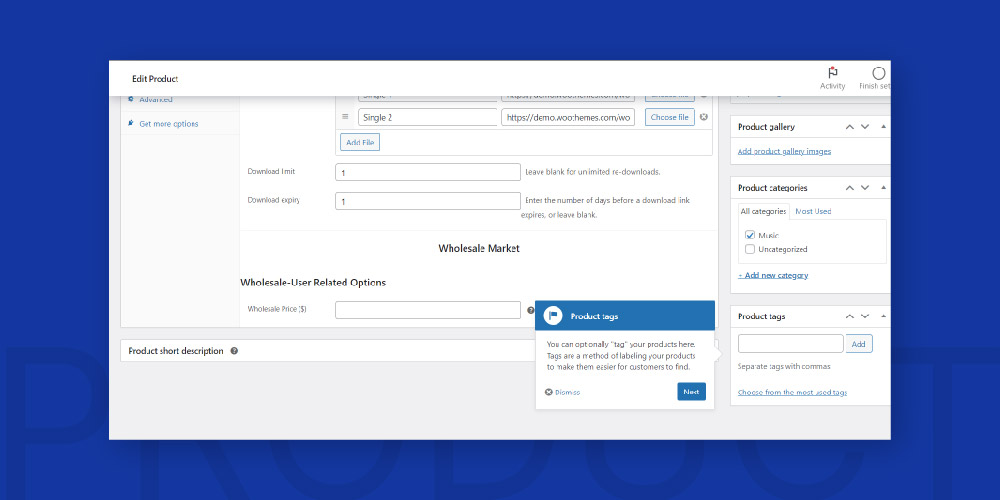
Task: Open the Get more options tab
Action: pyautogui.click(x=168, y=124)
